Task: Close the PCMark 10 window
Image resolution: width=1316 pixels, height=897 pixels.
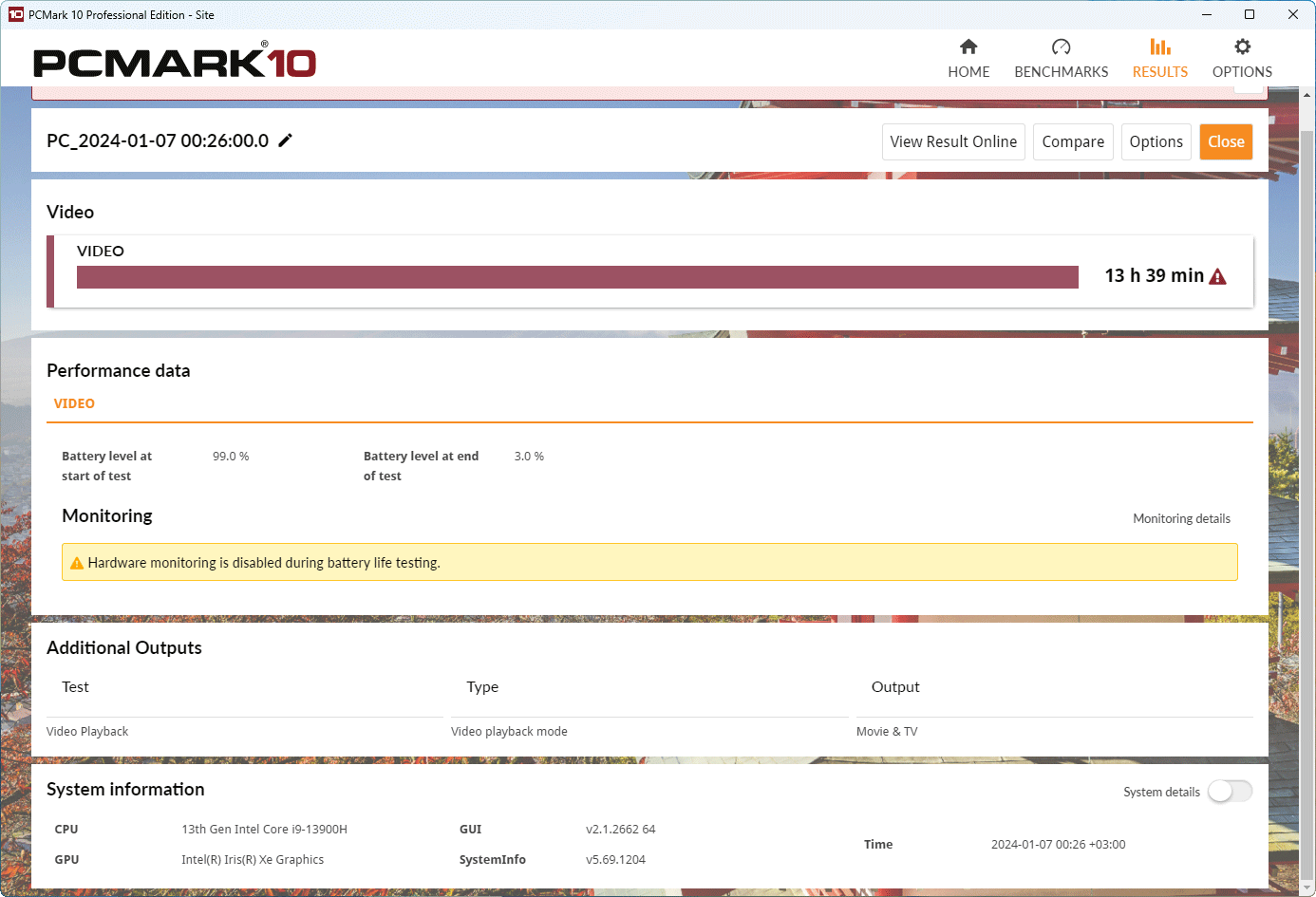Action: click(x=1293, y=14)
